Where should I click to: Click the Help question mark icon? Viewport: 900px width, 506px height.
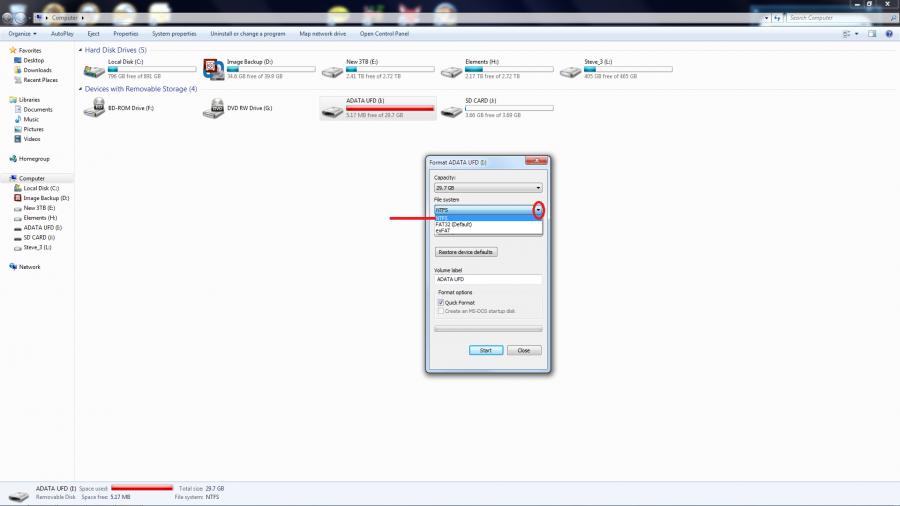tap(889, 34)
